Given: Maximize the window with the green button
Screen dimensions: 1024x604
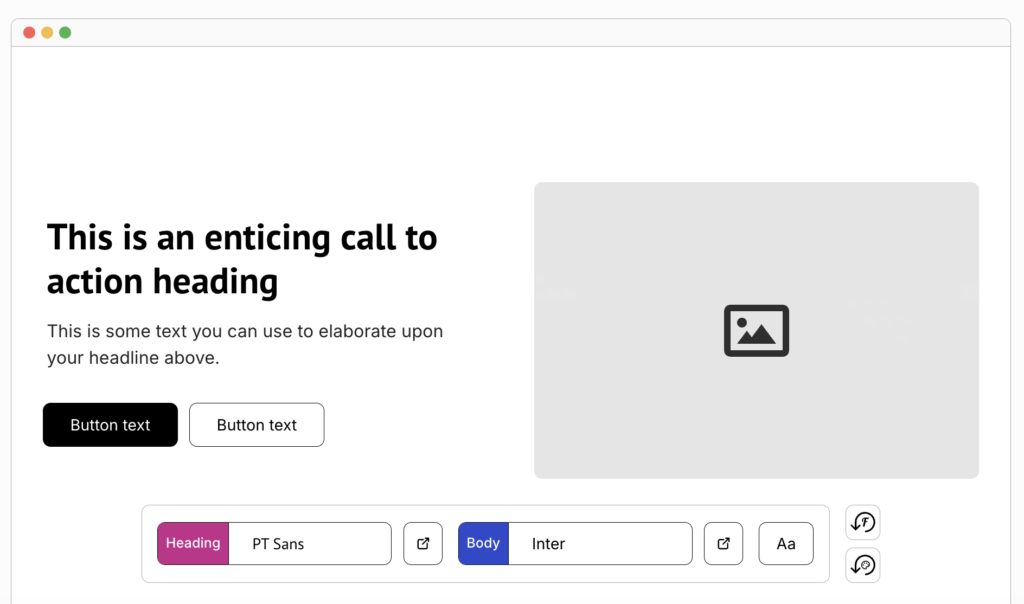Looking at the screenshot, I should (x=65, y=33).
